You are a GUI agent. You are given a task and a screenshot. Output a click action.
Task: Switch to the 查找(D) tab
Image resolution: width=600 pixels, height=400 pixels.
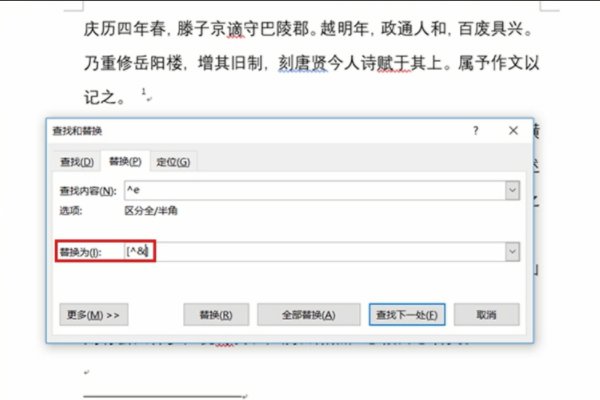point(77,162)
